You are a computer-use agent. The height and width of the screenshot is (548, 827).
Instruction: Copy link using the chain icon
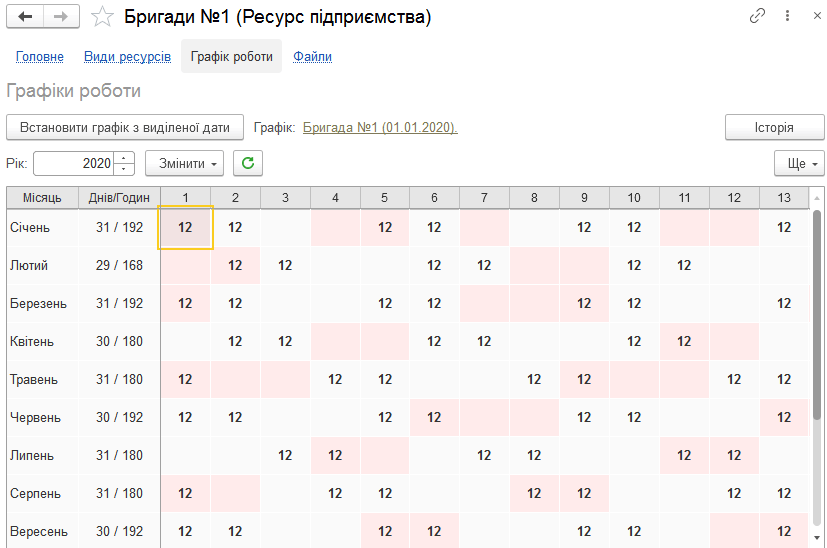pyautogui.click(x=757, y=16)
